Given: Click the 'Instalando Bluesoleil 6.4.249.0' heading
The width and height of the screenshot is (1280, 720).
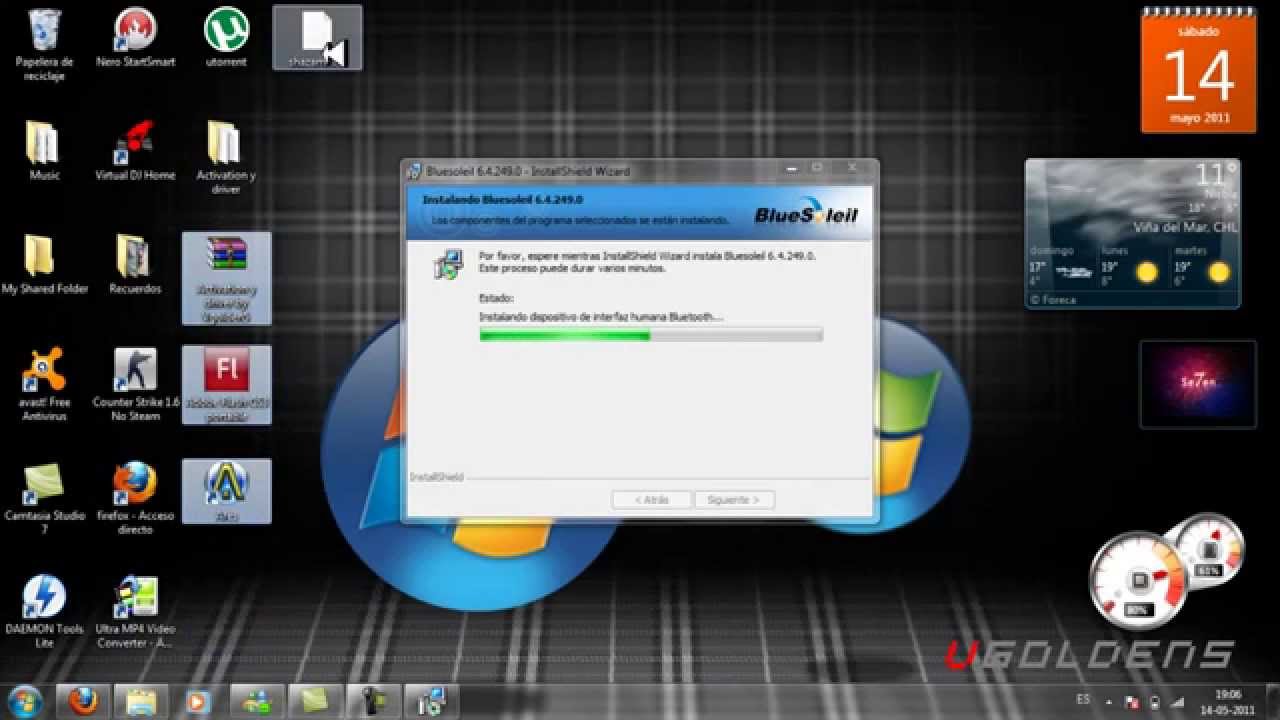Looking at the screenshot, I should (502, 200).
